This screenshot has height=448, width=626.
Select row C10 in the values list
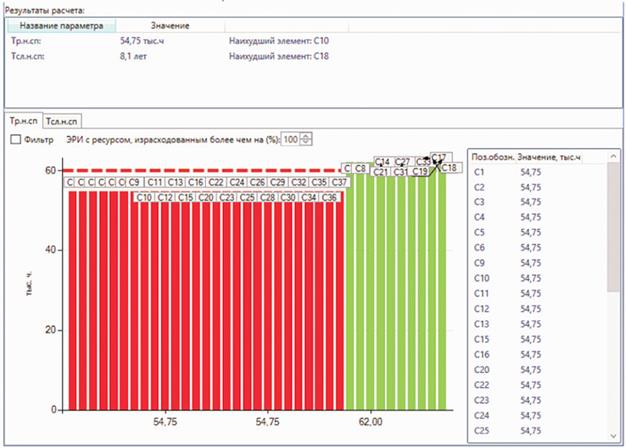pyautogui.click(x=480, y=277)
